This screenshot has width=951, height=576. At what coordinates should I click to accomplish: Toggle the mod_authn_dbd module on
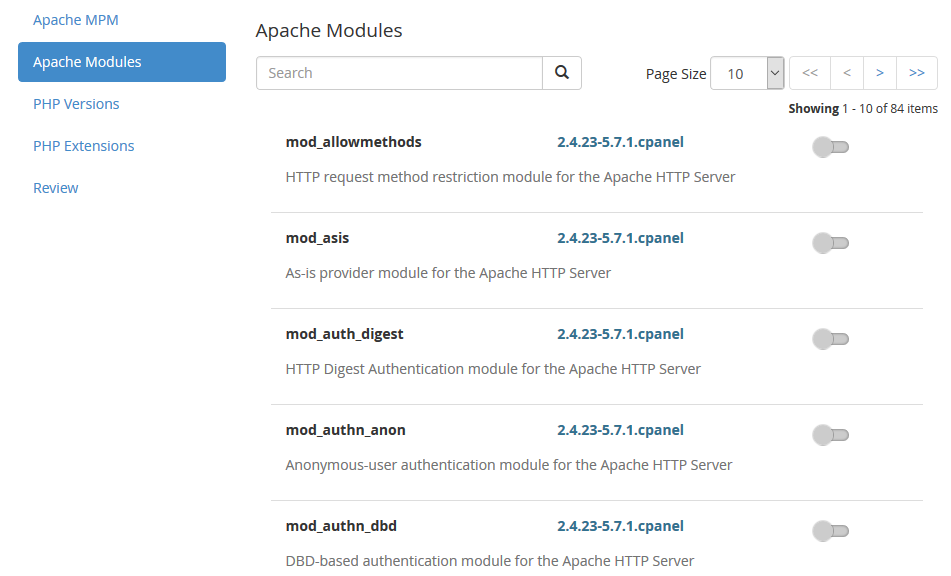coord(830,531)
